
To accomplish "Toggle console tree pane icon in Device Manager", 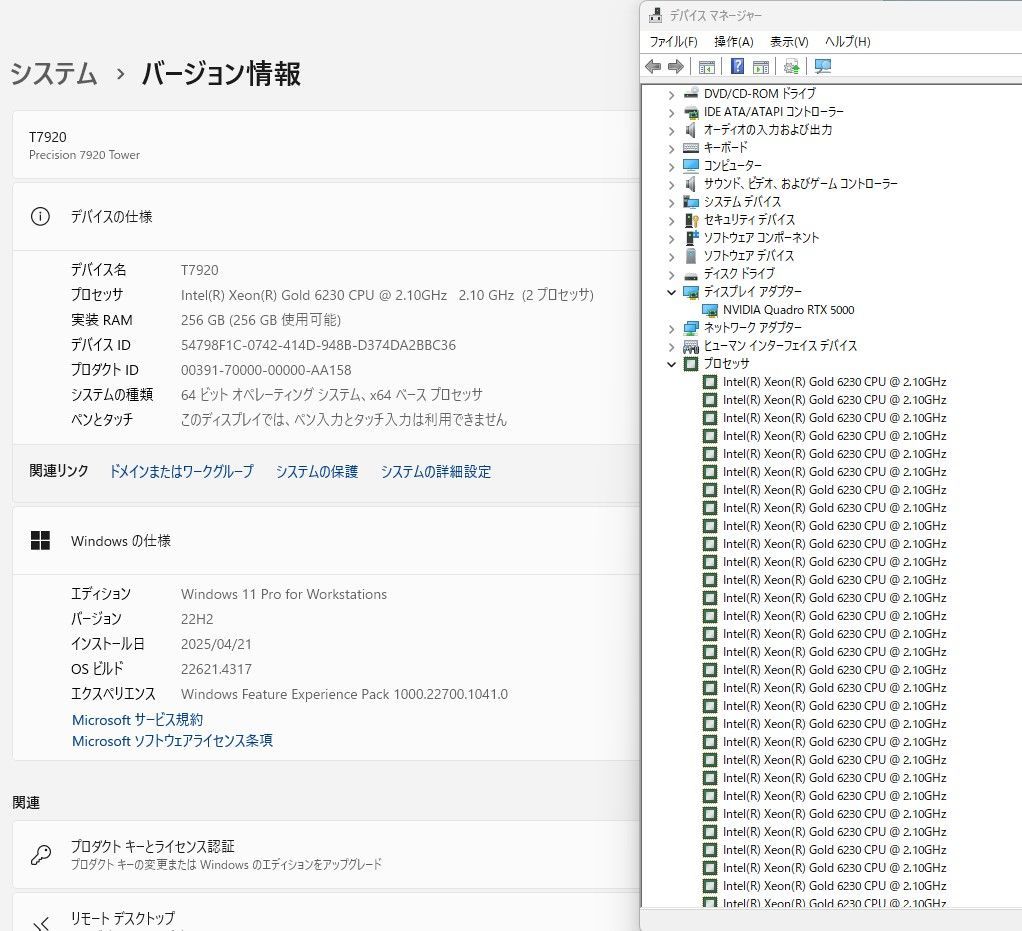I will 707,66.
